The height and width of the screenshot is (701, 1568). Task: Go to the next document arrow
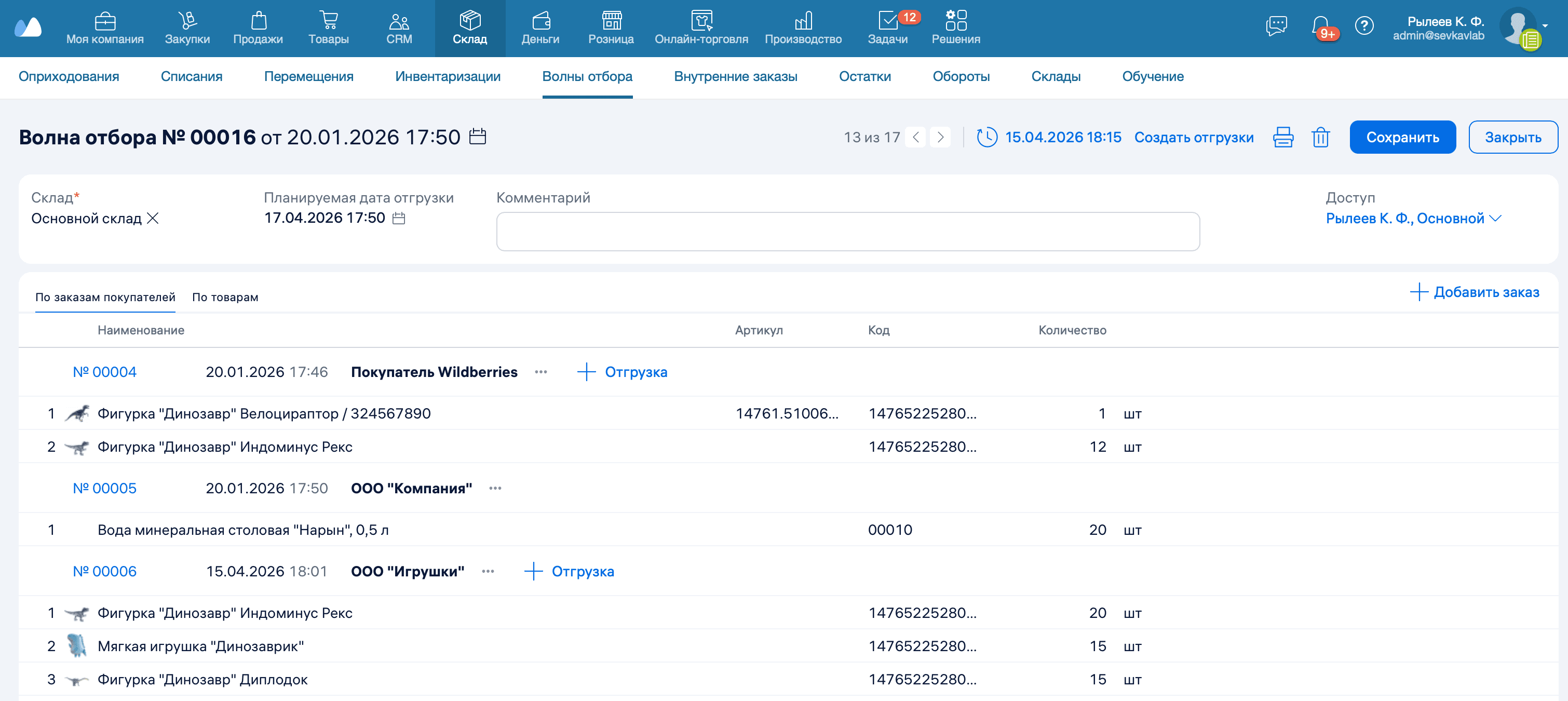(940, 137)
